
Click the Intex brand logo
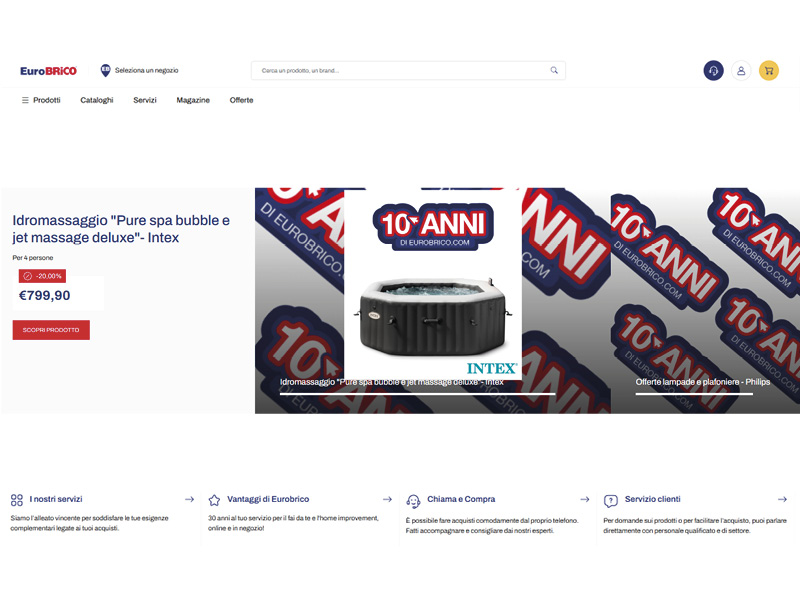tap(492, 368)
